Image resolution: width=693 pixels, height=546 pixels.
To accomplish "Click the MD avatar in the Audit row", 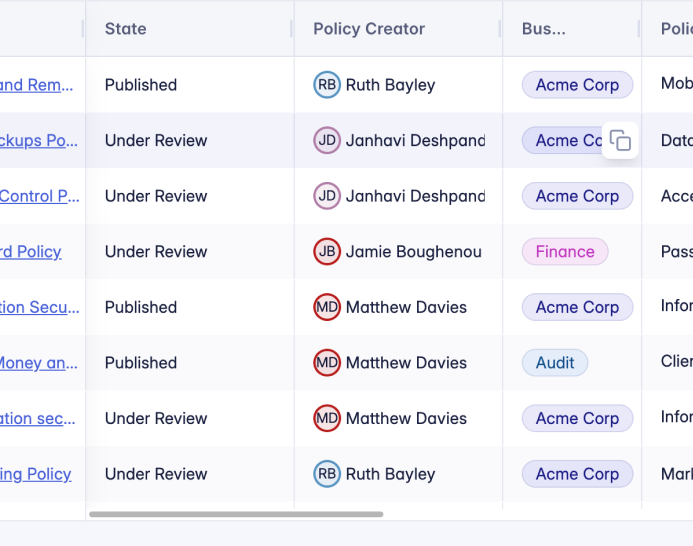I will pyautogui.click(x=327, y=363).
